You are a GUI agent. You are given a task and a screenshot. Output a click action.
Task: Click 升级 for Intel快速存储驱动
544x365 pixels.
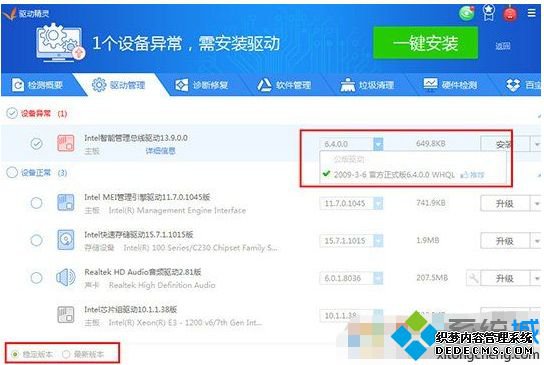pyautogui.click(x=505, y=241)
